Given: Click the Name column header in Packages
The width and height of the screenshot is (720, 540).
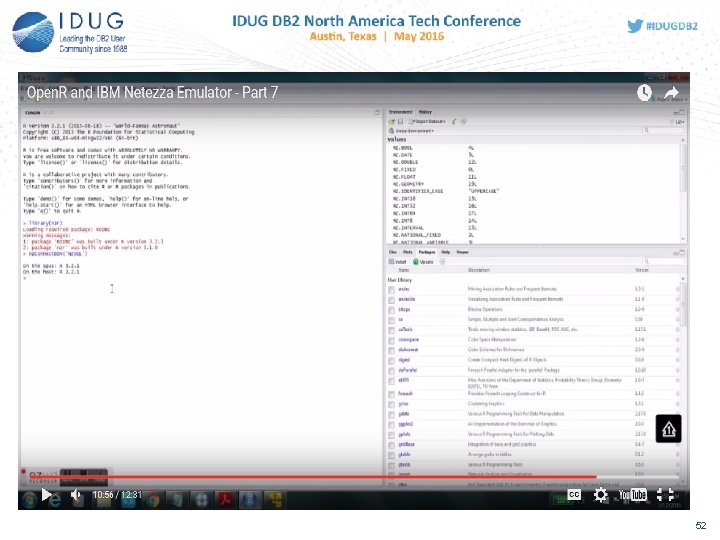Looking at the screenshot, I should [404, 270].
